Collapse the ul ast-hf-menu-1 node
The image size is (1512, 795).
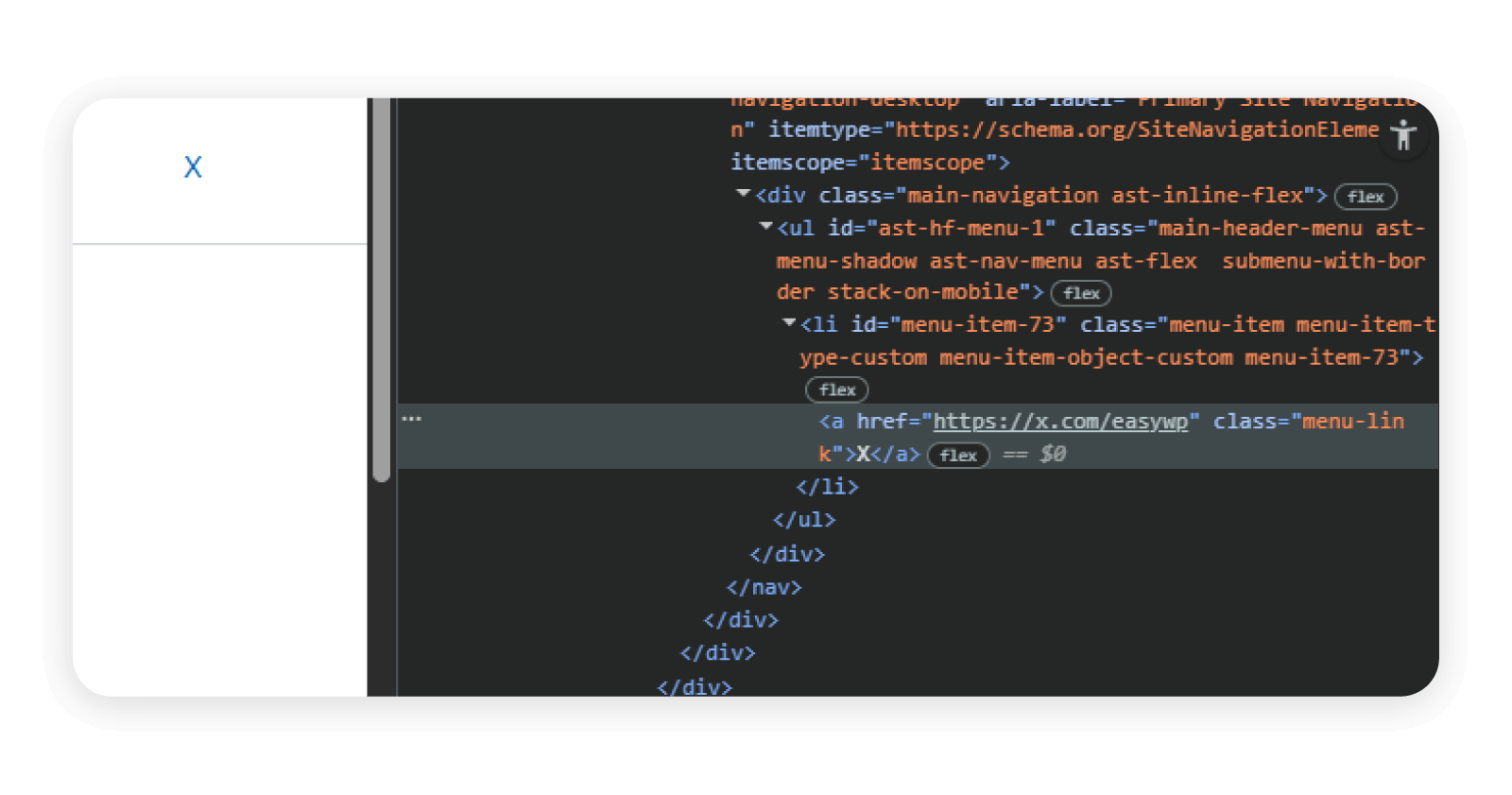765,226
